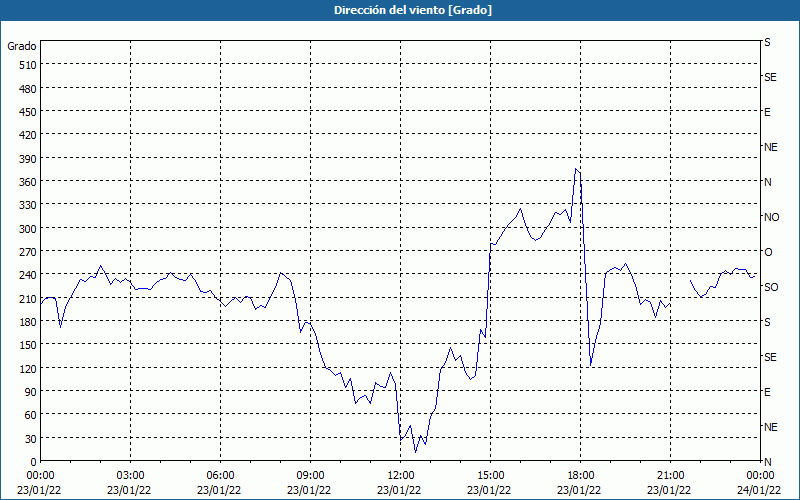Click the '00:00 24/01/22' time axis label
Viewport: 800px width, 500px height.
[760, 483]
